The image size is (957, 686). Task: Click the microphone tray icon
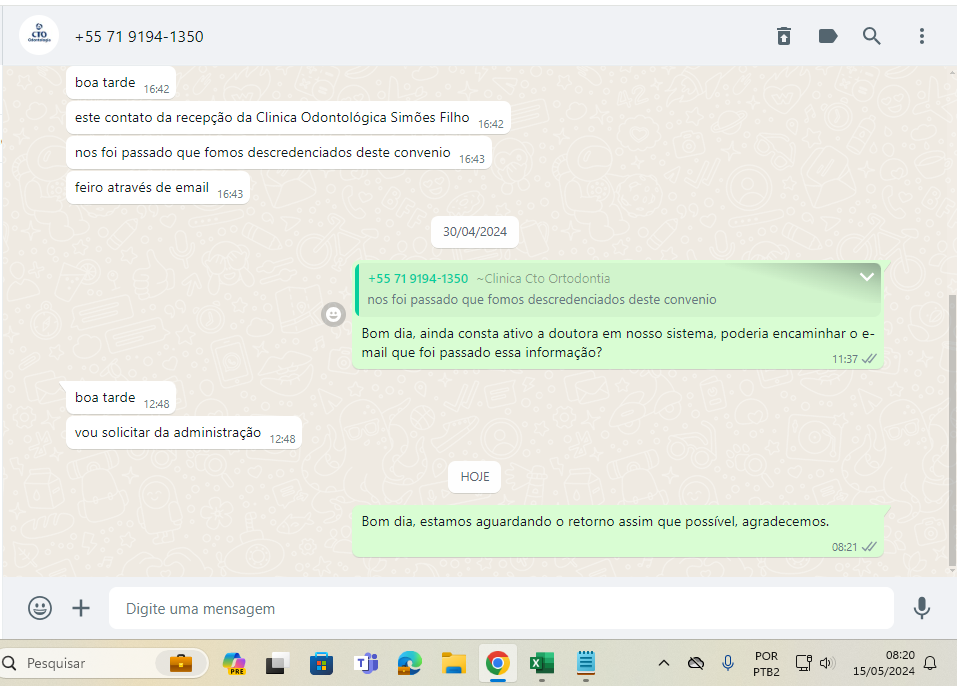(x=728, y=663)
